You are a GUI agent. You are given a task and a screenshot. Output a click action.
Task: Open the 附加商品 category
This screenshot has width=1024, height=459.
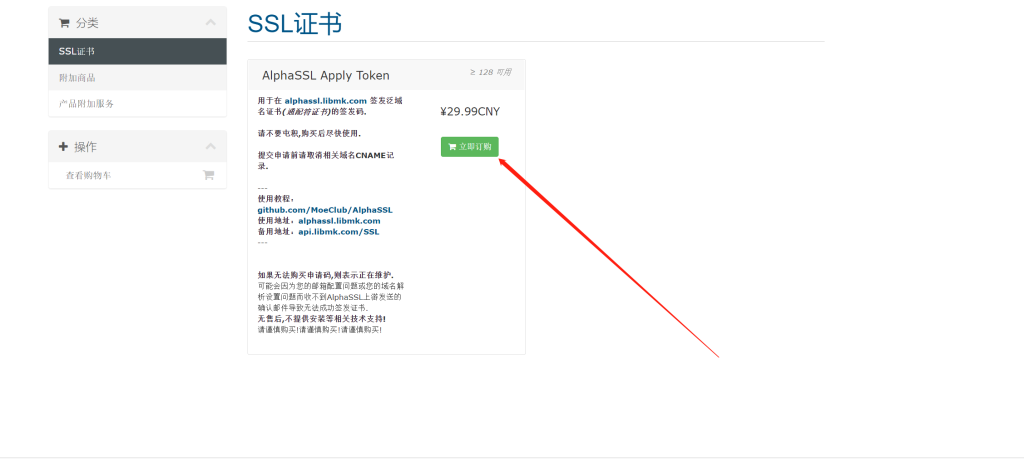[137, 77]
